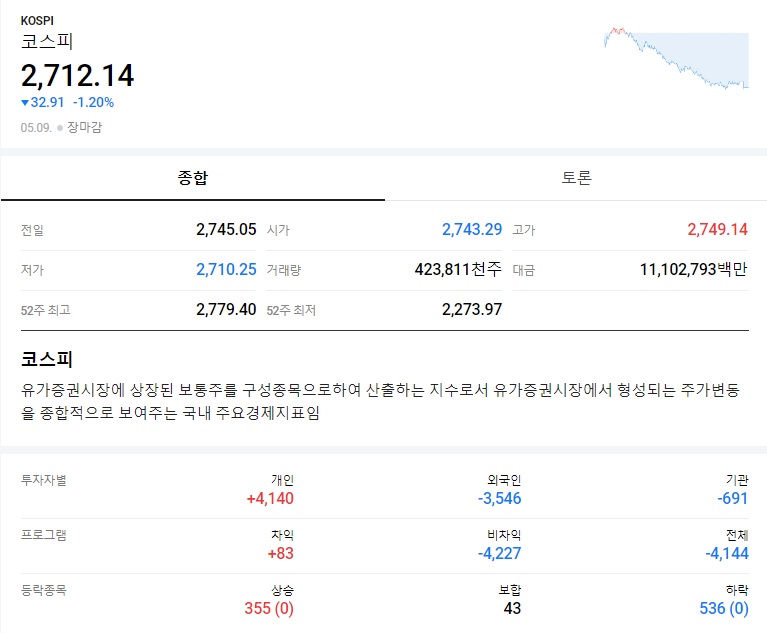The width and height of the screenshot is (767, 633).
Task: Open the KOSPI intraday mini chart
Action: coord(677,59)
